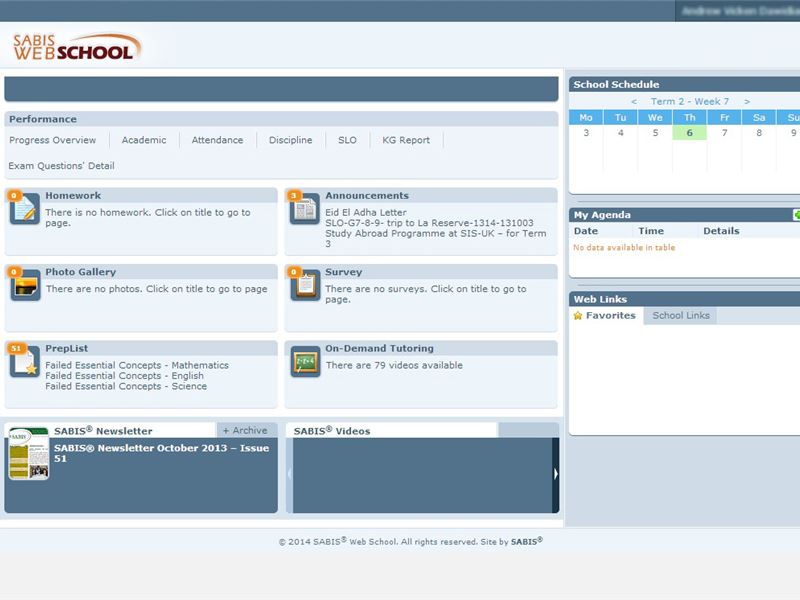
Task: Go to next week in School Schedule
Action: (x=747, y=102)
